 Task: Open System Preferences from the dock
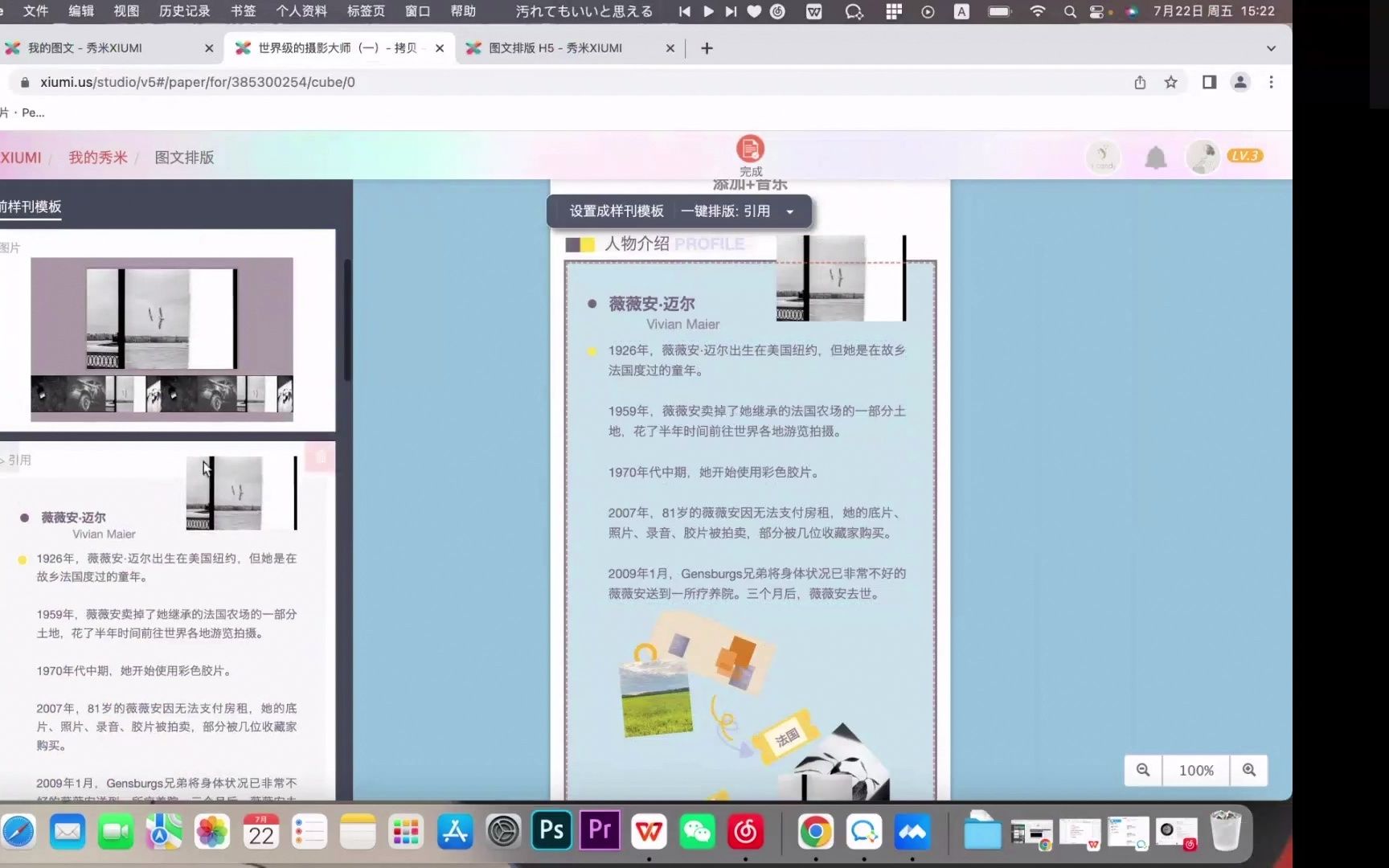(x=503, y=832)
